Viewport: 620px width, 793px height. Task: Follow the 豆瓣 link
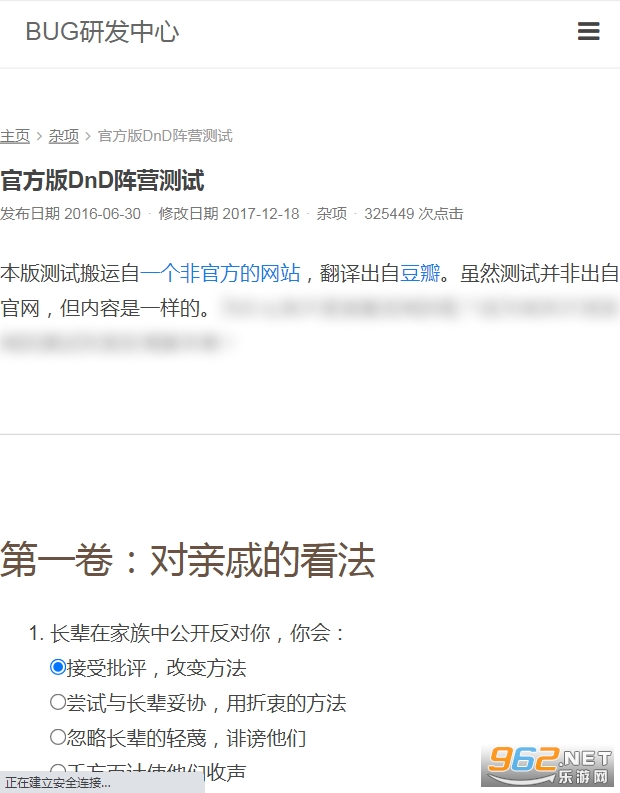click(x=420, y=273)
